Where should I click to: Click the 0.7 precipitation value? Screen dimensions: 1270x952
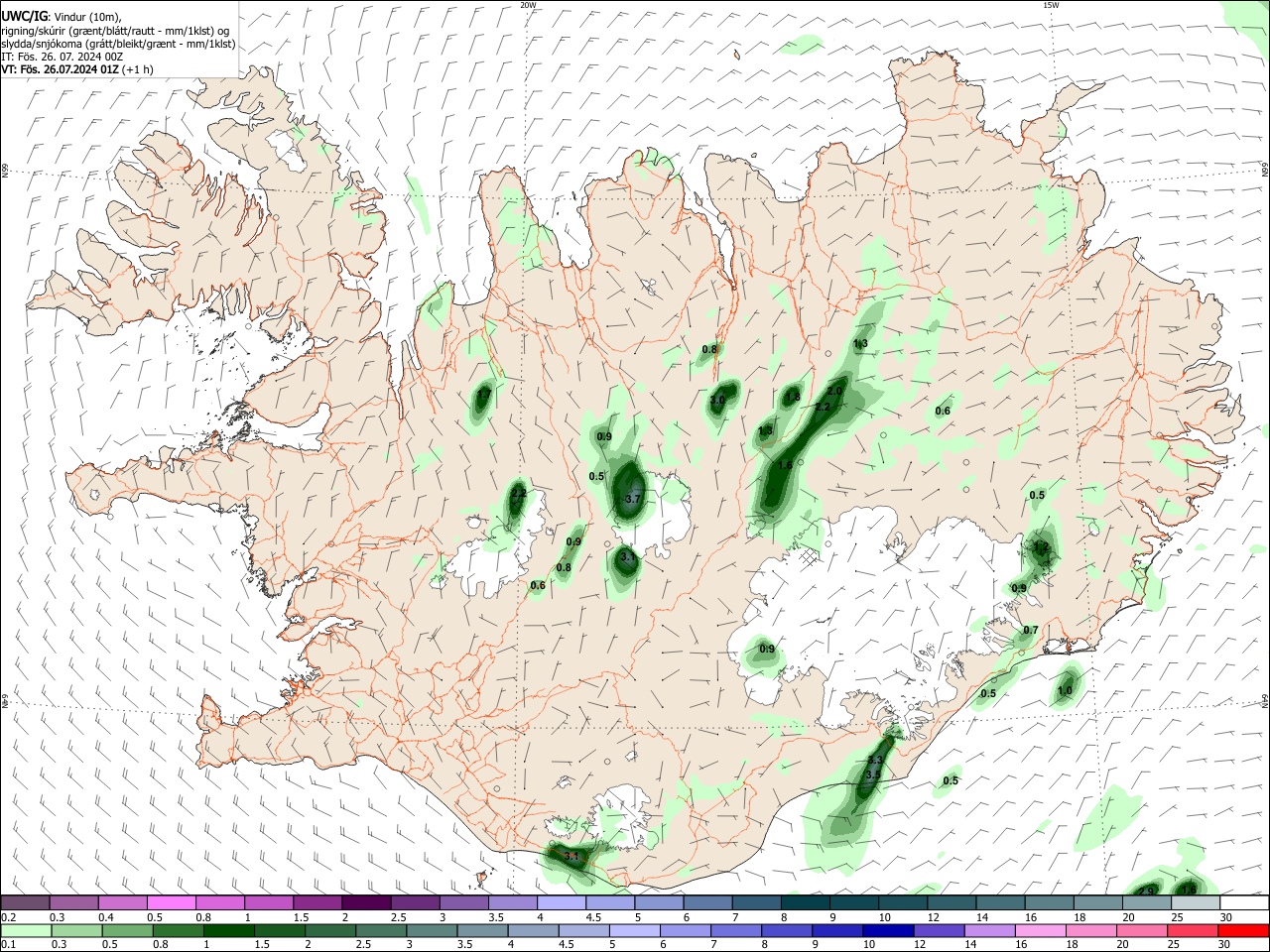coord(1031,631)
